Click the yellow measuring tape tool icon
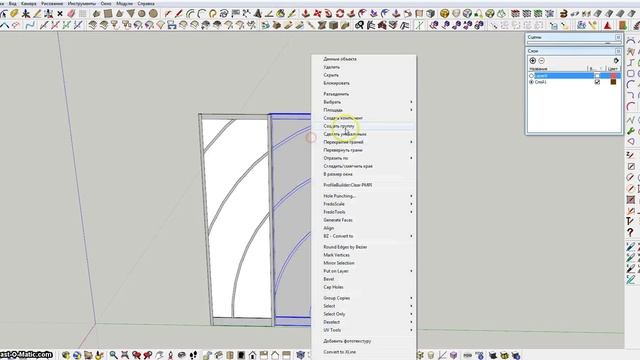This screenshot has width=640, height=360. tap(14, 13)
